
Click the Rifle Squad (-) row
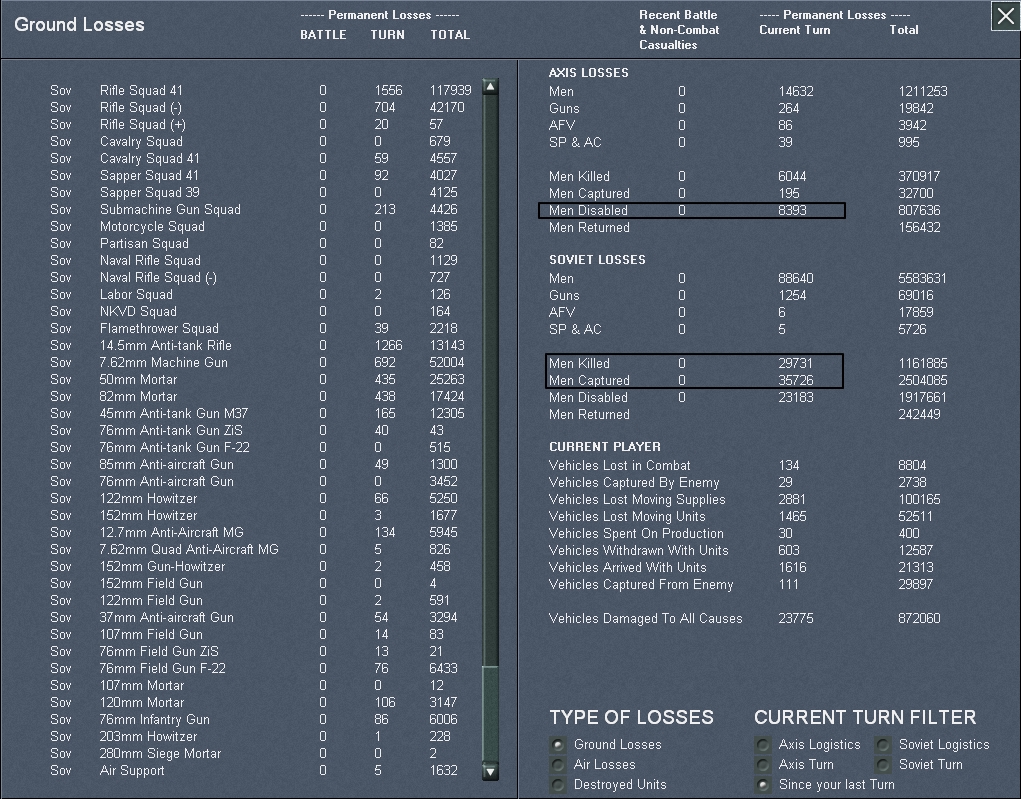[x=260, y=107]
